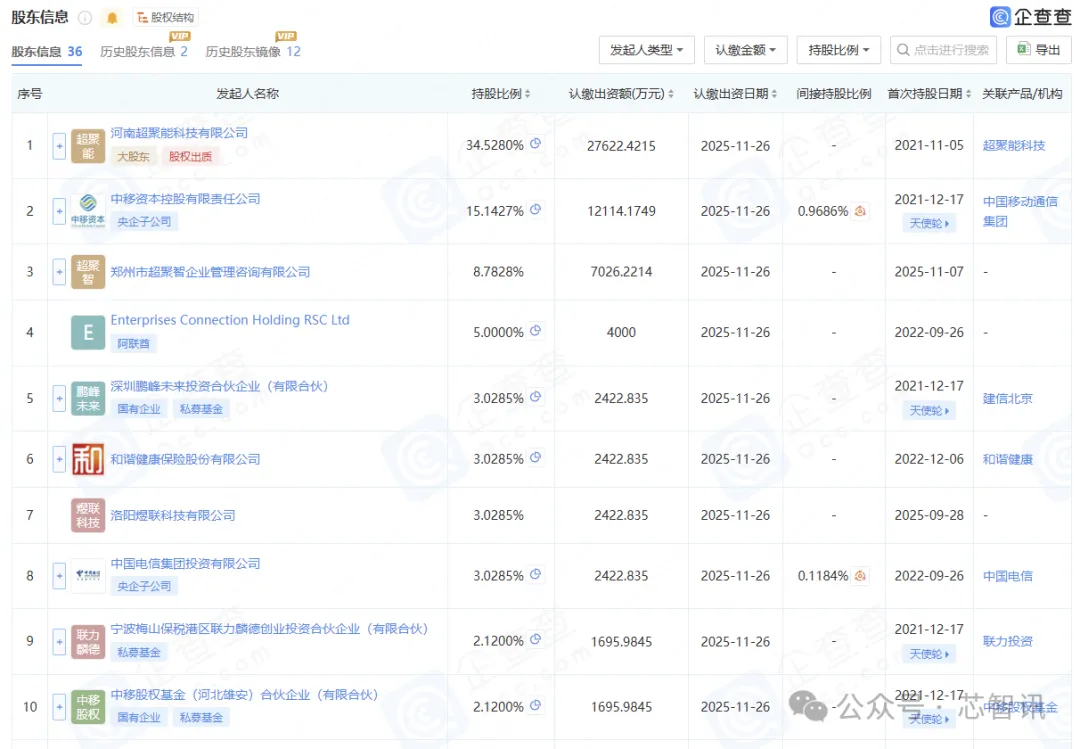1080x749 pixels.
Task: Click the 企查查 logo in top right
Action: (x=1032, y=16)
